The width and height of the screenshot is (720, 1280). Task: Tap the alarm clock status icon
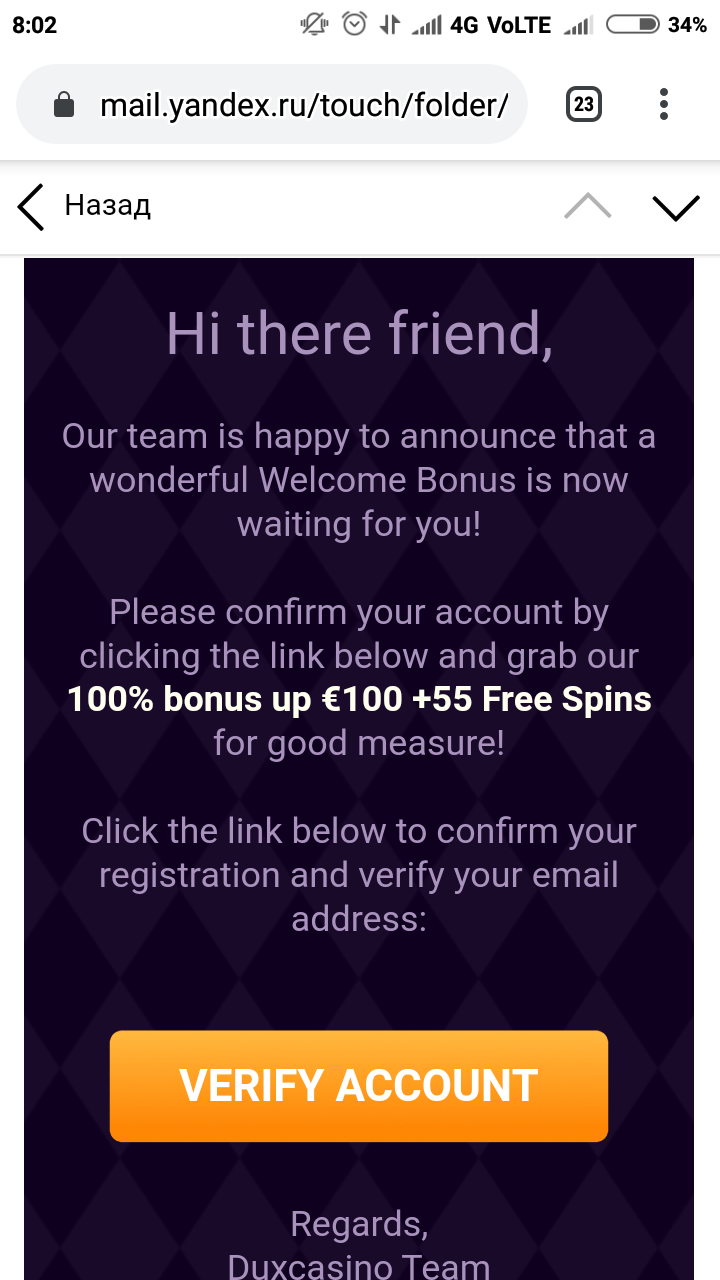click(x=354, y=25)
